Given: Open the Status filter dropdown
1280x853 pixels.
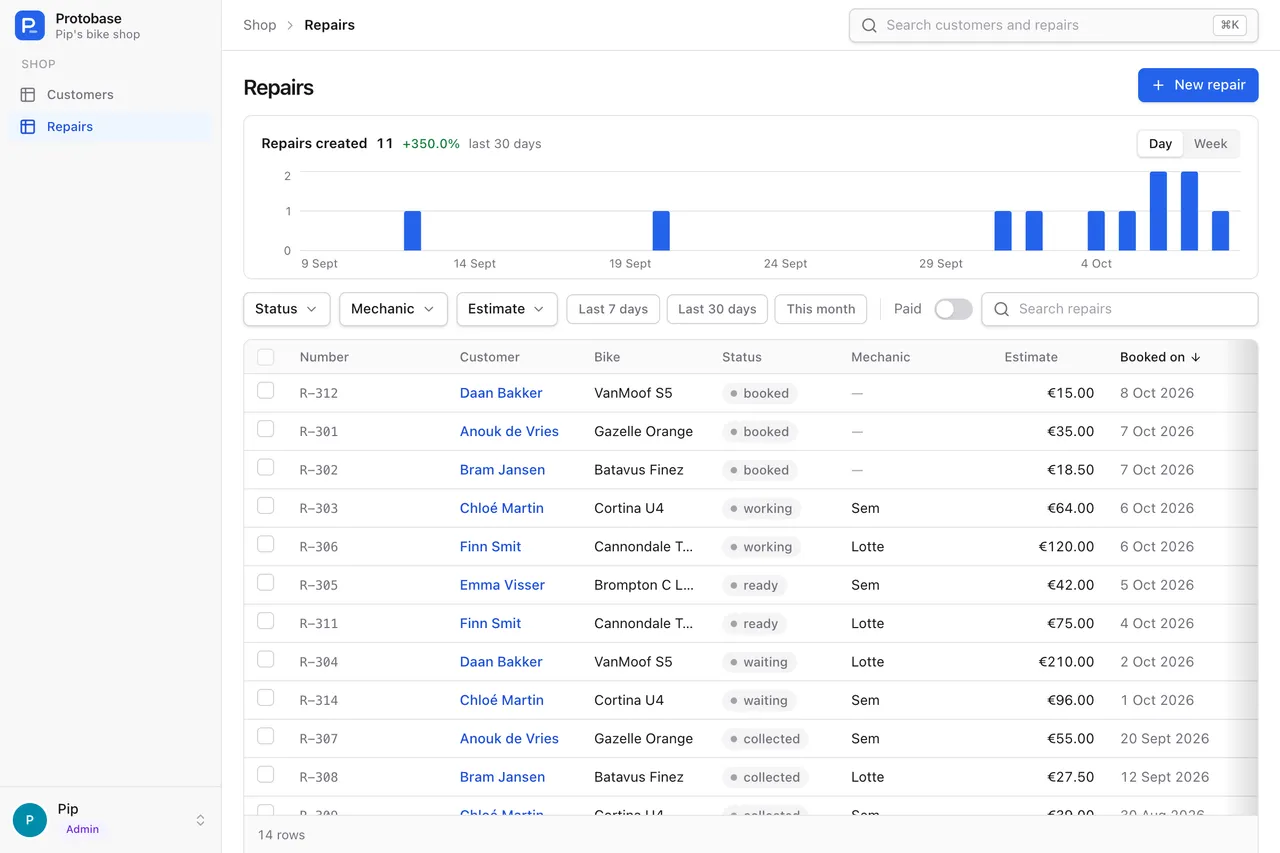Looking at the screenshot, I should [x=287, y=309].
